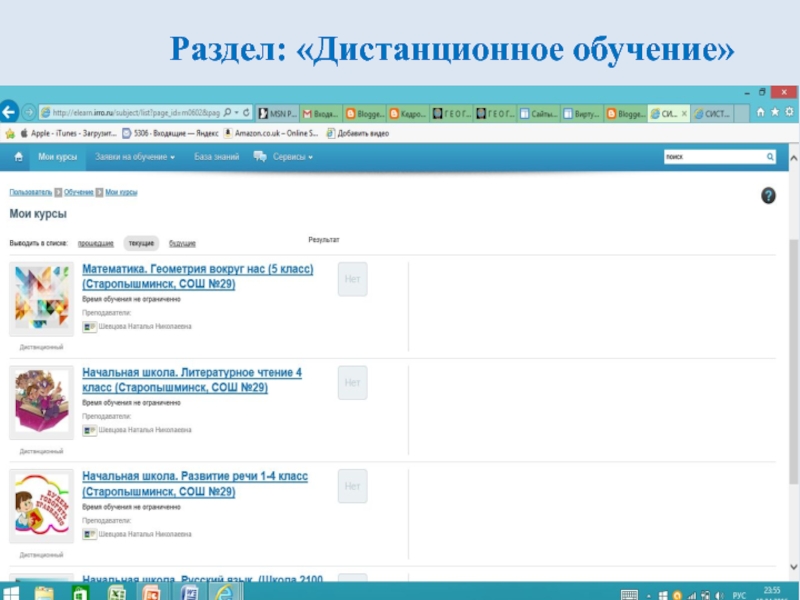This screenshot has width=800, height=600.
Task: Click the 'Нет' result button for Литературное чтение
Action: 352,383
